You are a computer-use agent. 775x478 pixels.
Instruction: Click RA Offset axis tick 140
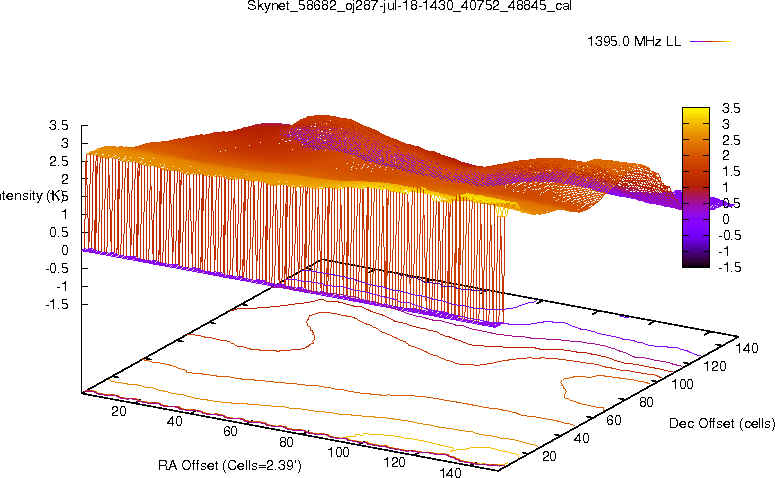450,472
